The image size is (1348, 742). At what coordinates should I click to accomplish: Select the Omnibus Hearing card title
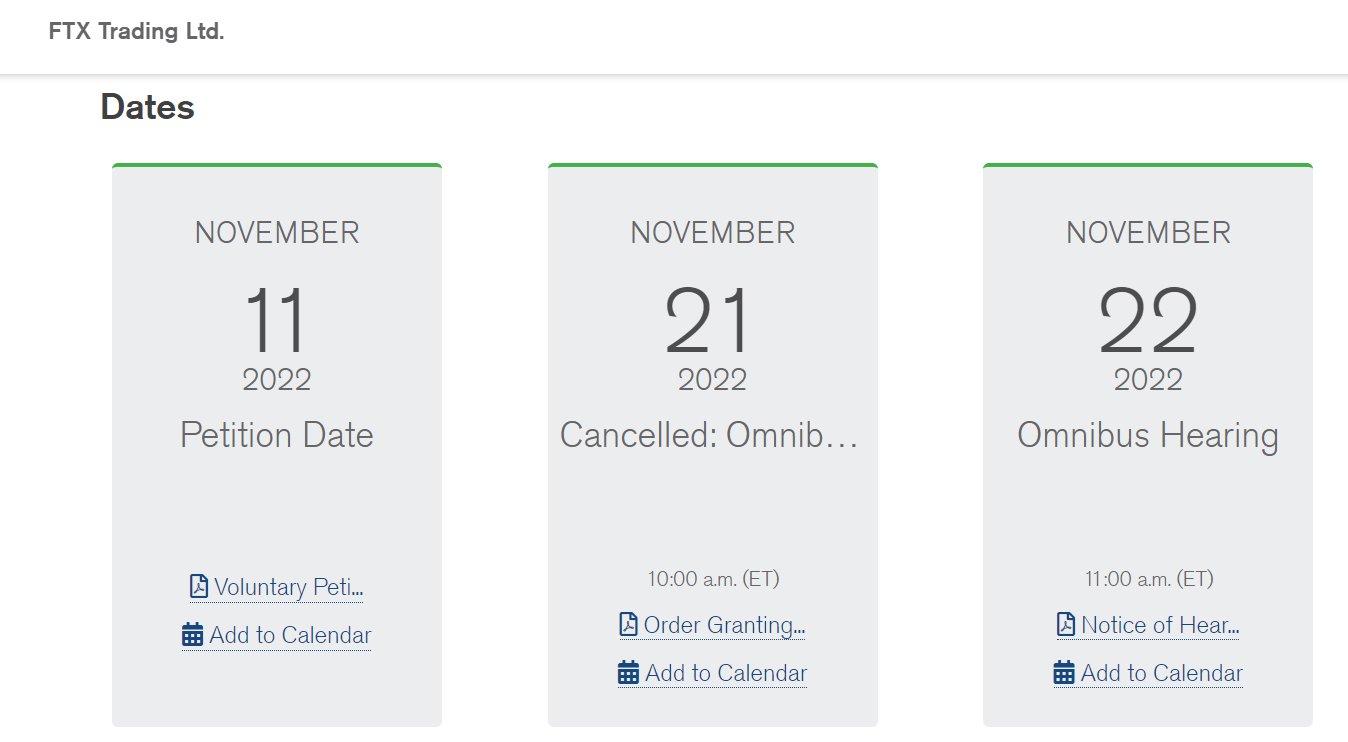pyautogui.click(x=1148, y=435)
